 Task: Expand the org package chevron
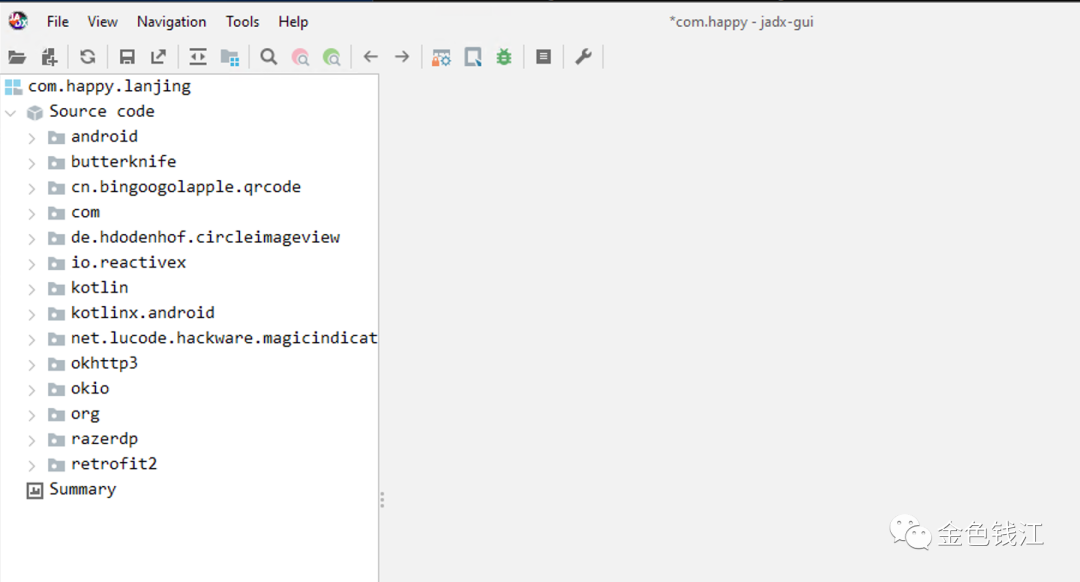point(32,415)
